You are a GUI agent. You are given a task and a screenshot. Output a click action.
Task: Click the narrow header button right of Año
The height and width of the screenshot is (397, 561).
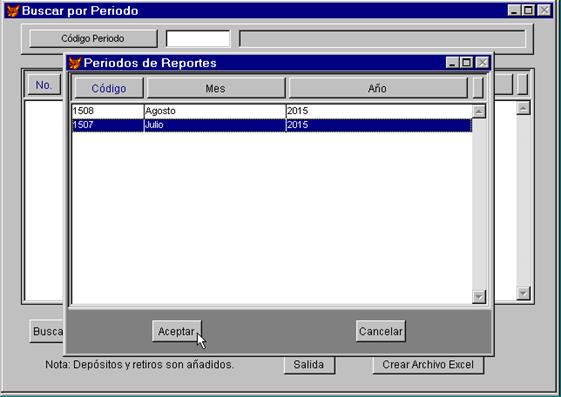[x=478, y=88]
